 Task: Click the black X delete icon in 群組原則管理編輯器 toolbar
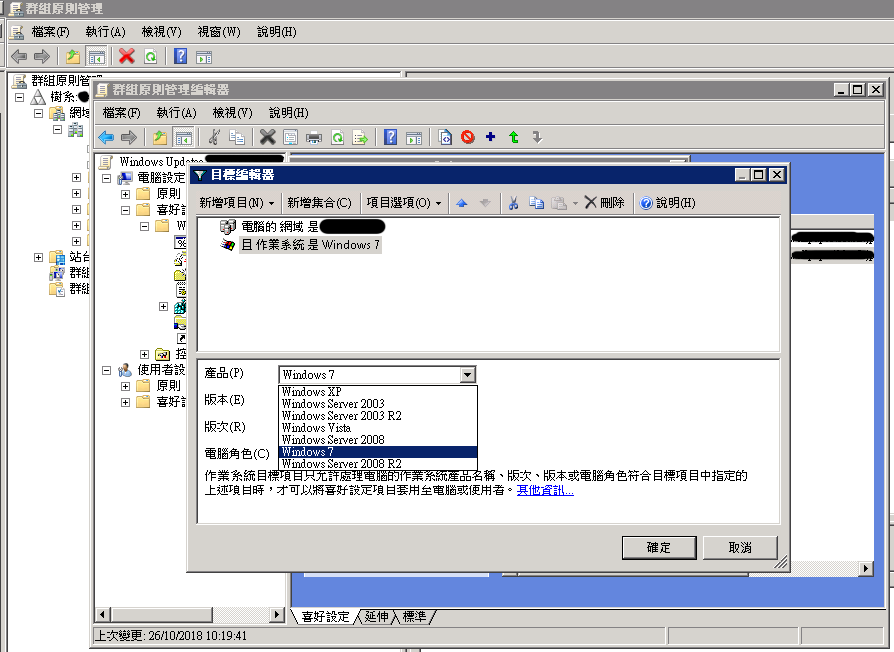(267, 137)
